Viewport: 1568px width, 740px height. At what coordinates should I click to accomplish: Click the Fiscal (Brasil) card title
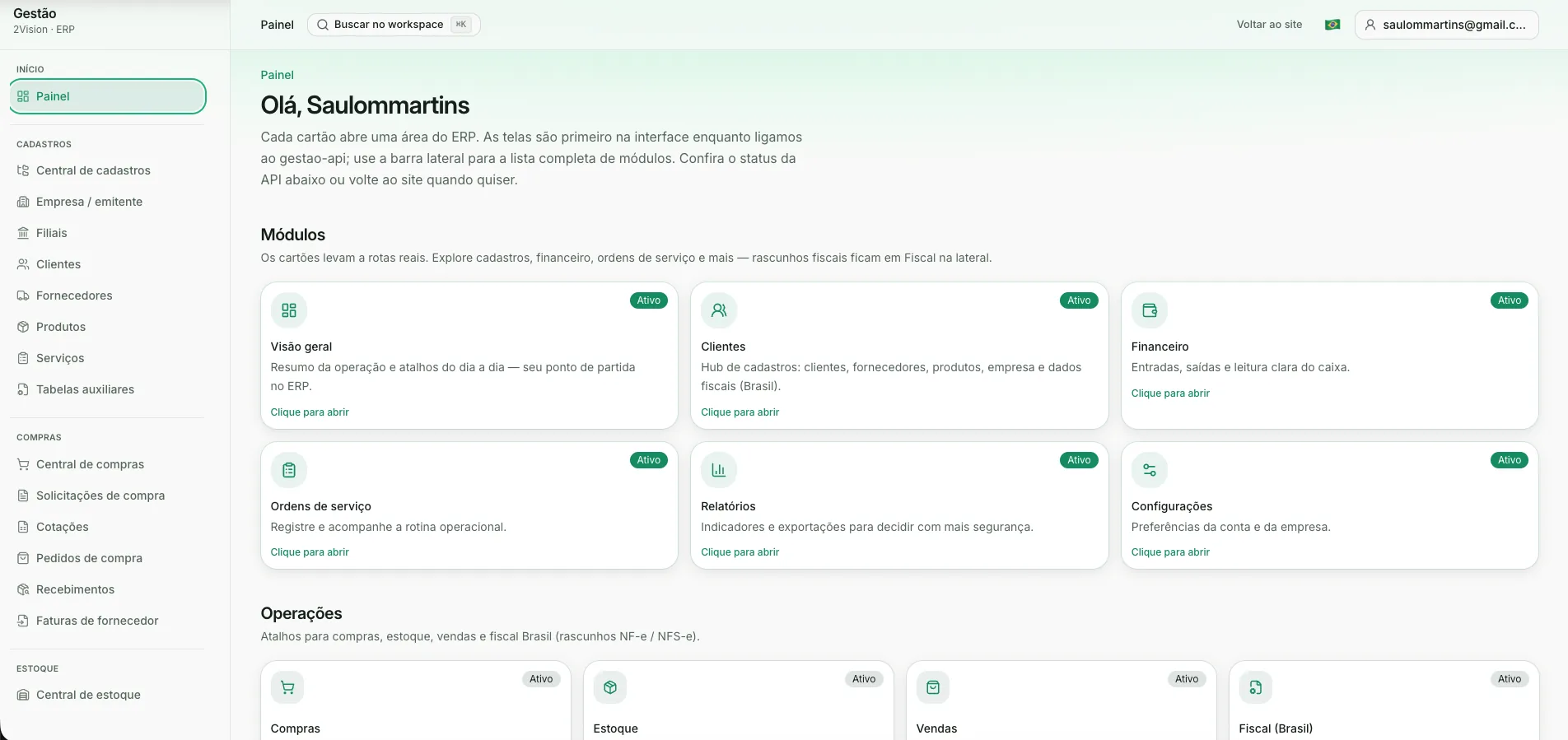(1276, 728)
